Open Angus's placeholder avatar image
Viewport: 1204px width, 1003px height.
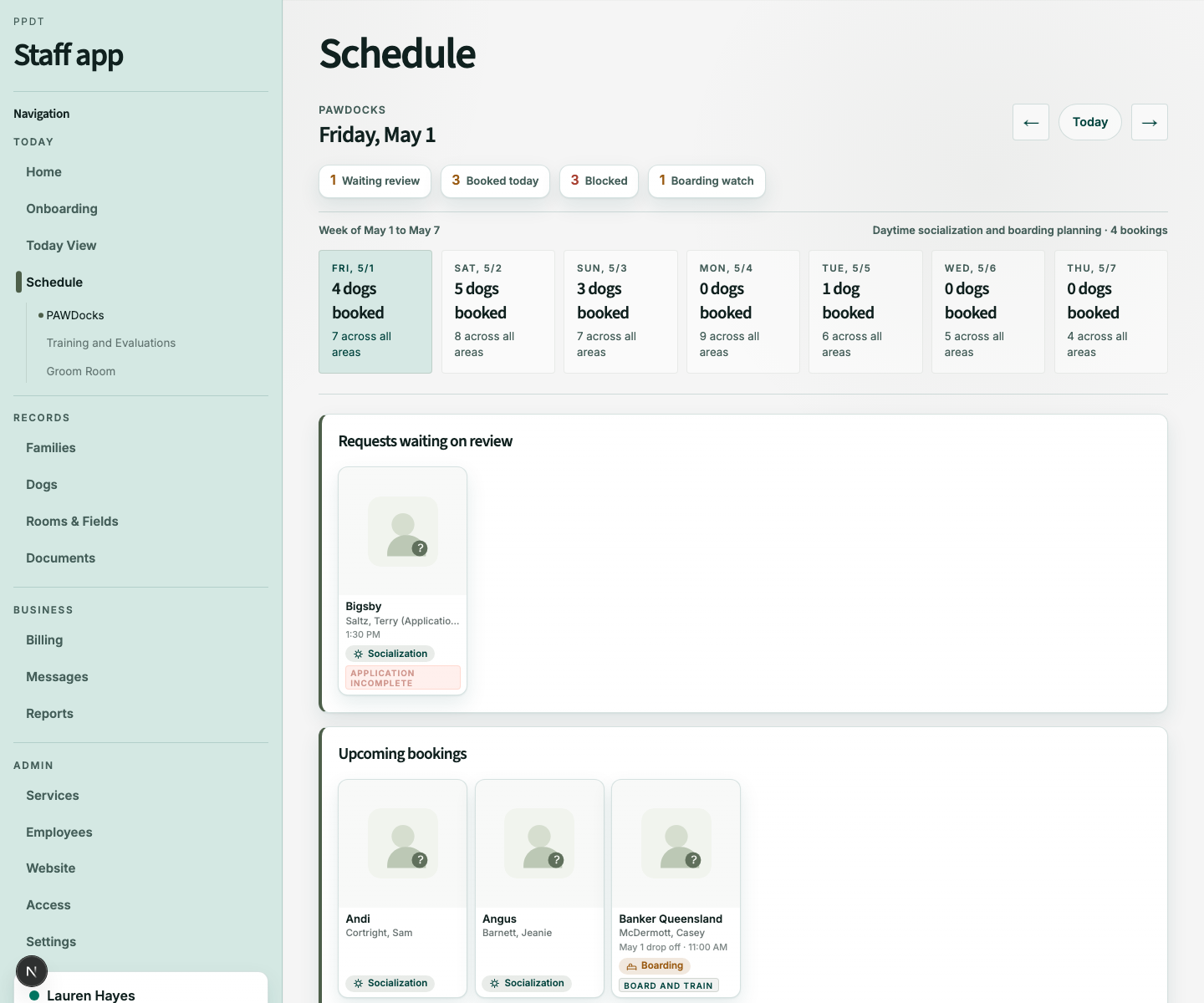click(x=539, y=843)
